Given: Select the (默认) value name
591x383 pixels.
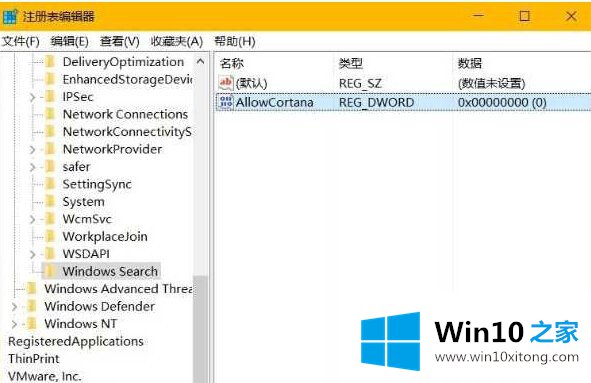Looking at the screenshot, I should (251, 83).
